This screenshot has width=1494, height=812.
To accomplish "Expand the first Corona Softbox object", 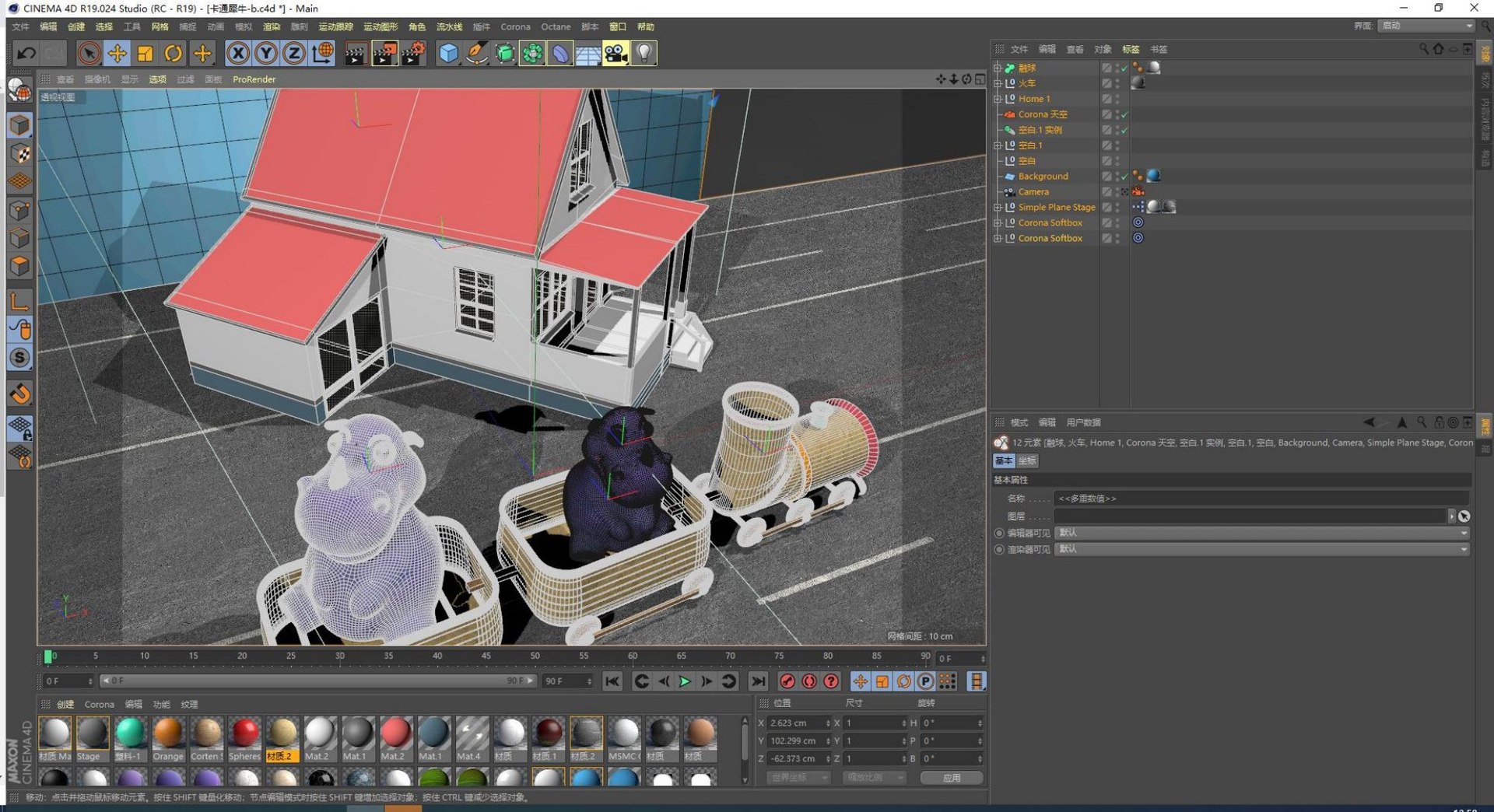I will [x=998, y=223].
